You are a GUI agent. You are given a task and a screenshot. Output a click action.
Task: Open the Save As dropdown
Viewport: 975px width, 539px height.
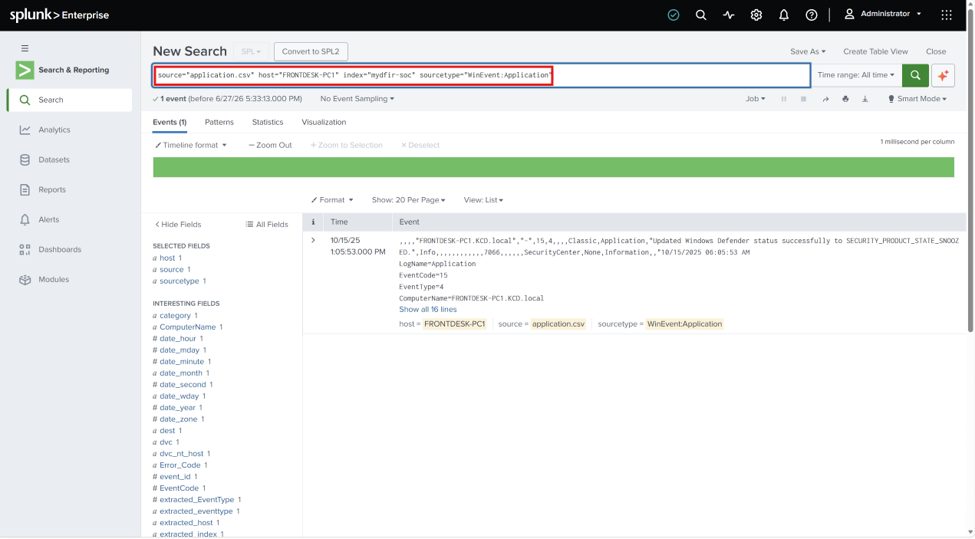(x=808, y=52)
